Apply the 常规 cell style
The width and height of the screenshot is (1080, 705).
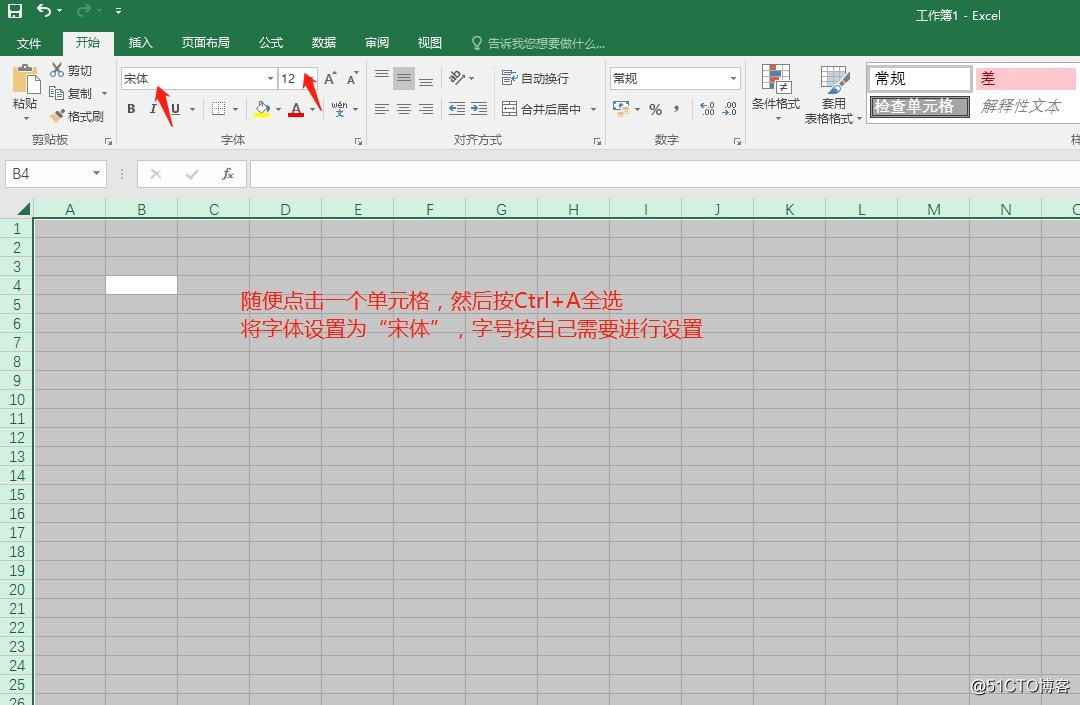(x=920, y=78)
